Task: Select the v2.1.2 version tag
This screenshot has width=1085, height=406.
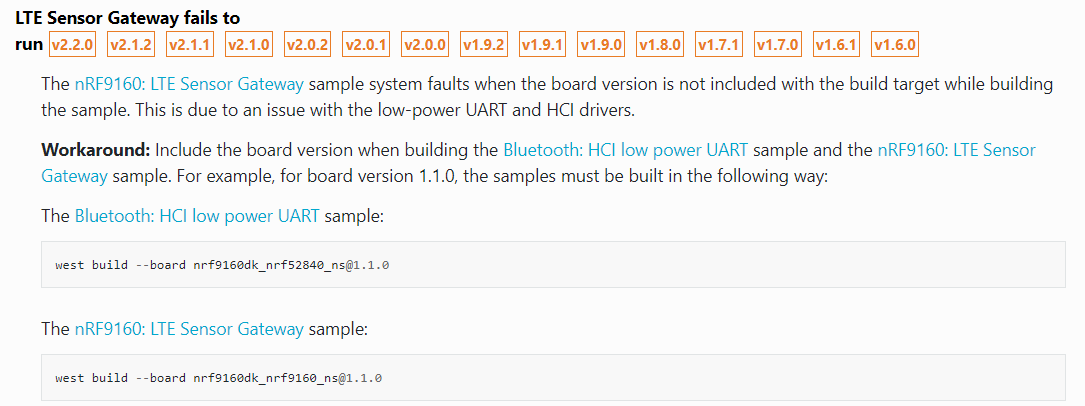Action: pyautogui.click(x=131, y=45)
